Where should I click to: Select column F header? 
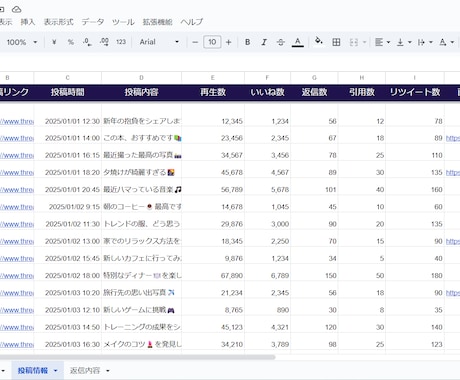[267, 78]
